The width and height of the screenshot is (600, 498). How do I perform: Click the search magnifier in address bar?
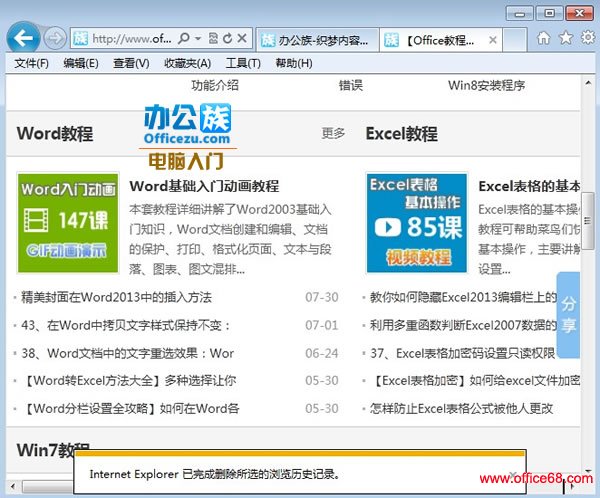coord(184,38)
